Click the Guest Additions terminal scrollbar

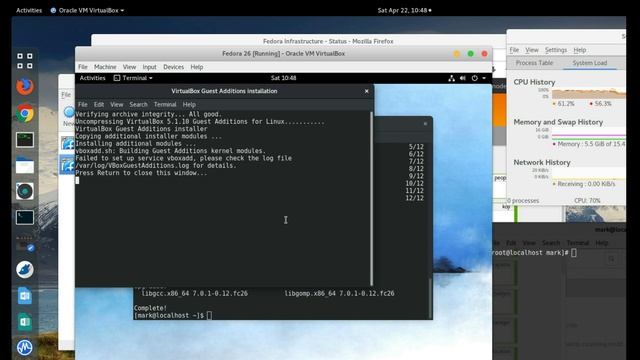coord(371,198)
